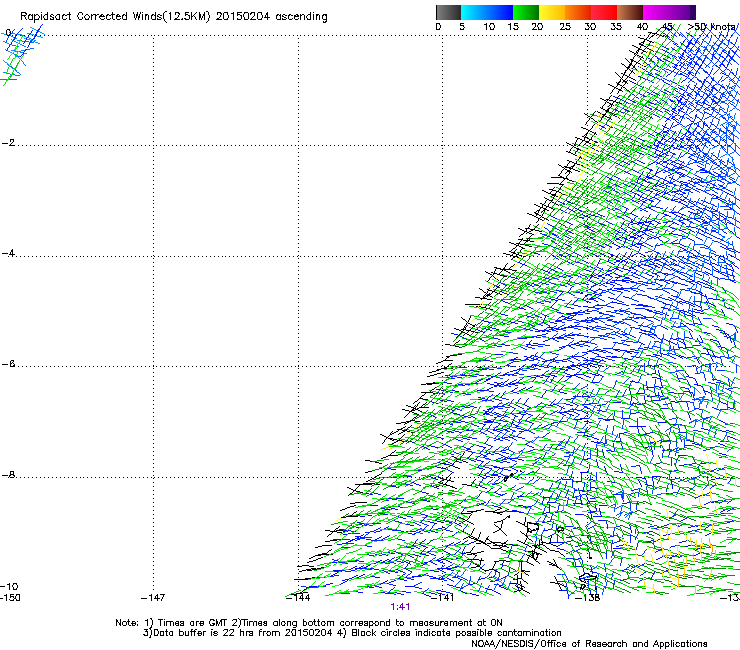Click the longitude label '-150'
Viewport: 740px width, 650px height.
pyautogui.click(x=10, y=598)
